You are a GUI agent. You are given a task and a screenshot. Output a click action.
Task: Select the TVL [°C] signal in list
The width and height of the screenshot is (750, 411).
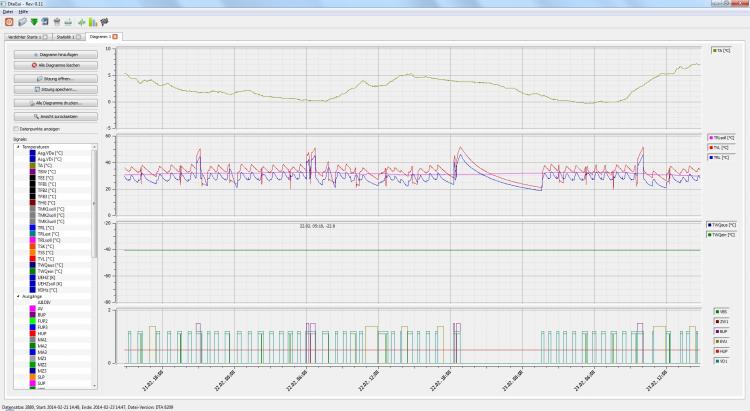click(45, 259)
